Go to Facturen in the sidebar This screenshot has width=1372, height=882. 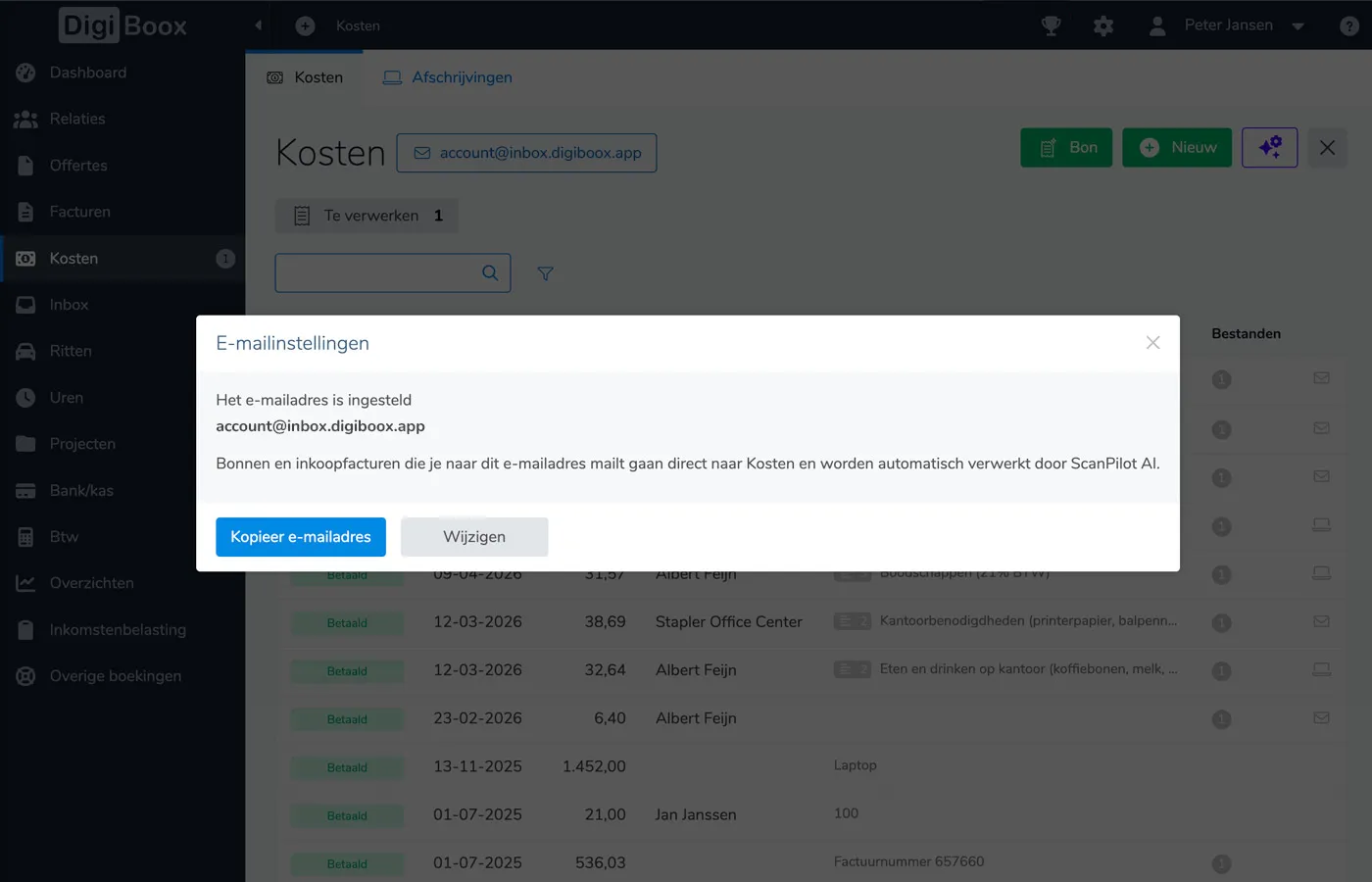point(79,212)
